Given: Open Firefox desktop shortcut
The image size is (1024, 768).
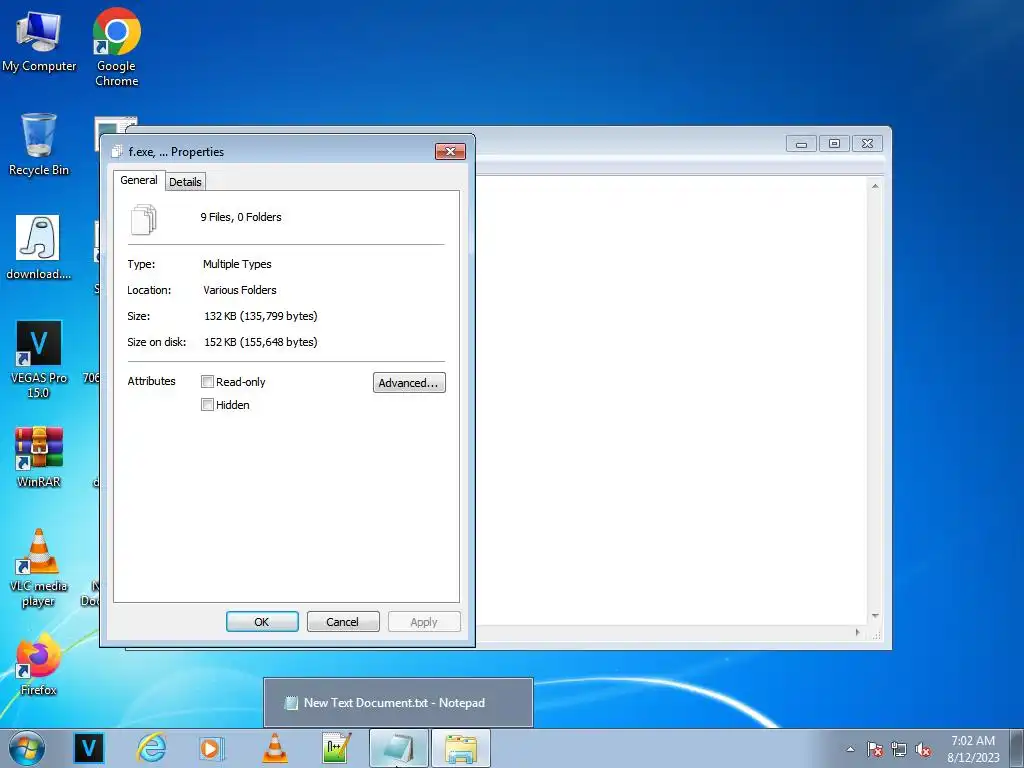Looking at the screenshot, I should pyautogui.click(x=39, y=665).
